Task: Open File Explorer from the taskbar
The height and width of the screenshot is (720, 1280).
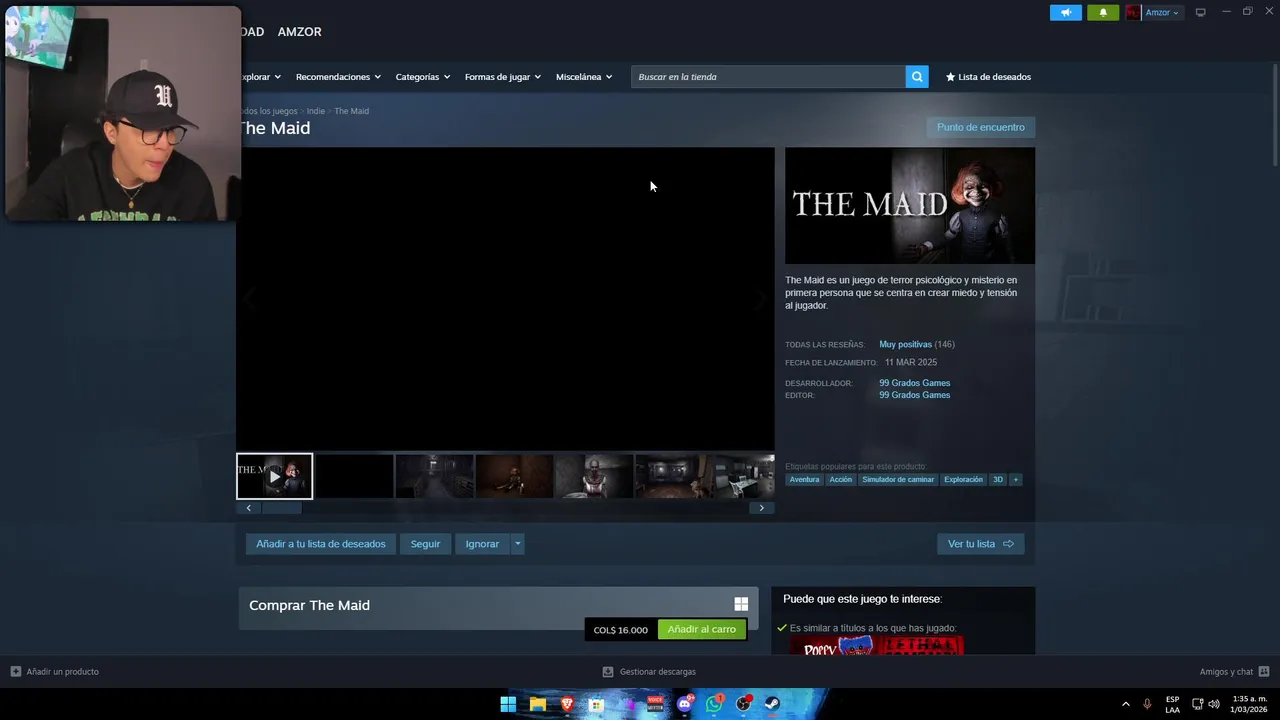Action: [x=538, y=704]
